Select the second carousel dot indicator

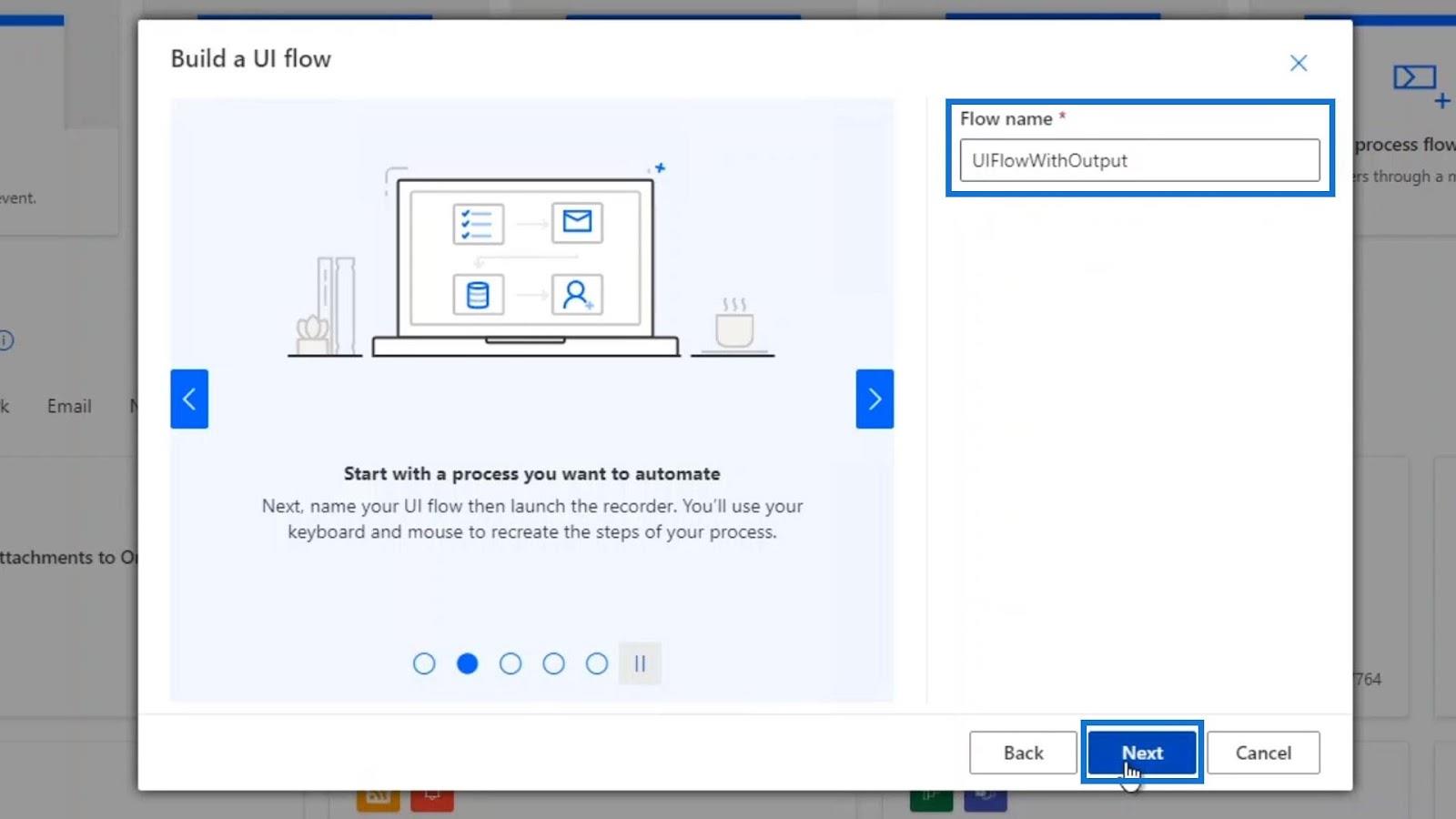coord(468,663)
